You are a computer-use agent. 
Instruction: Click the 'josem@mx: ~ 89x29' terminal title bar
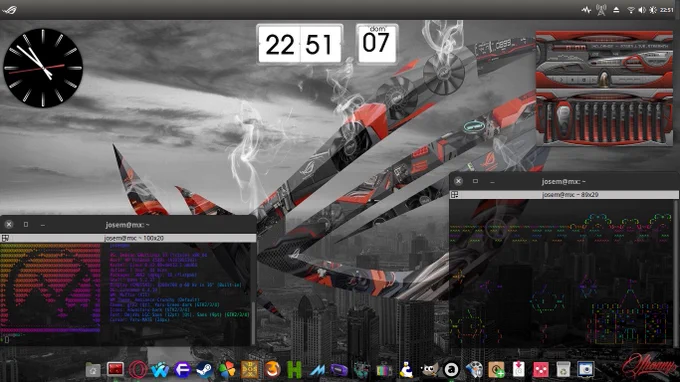pyautogui.click(x=564, y=195)
